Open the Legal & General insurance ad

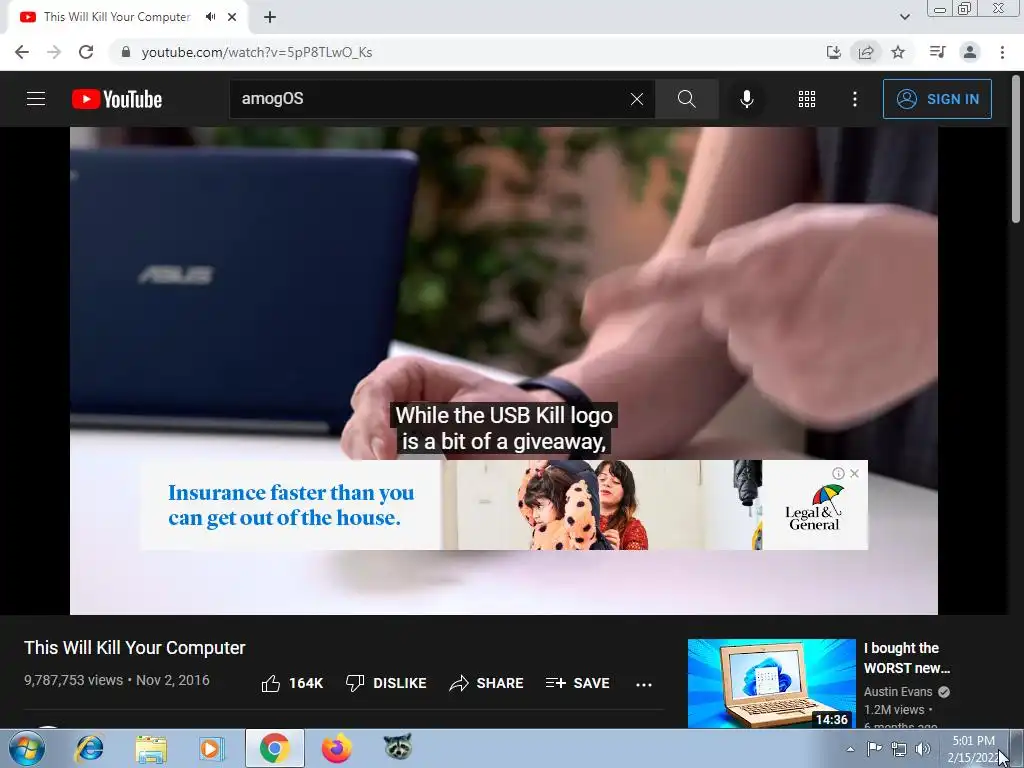click(504, 505)
